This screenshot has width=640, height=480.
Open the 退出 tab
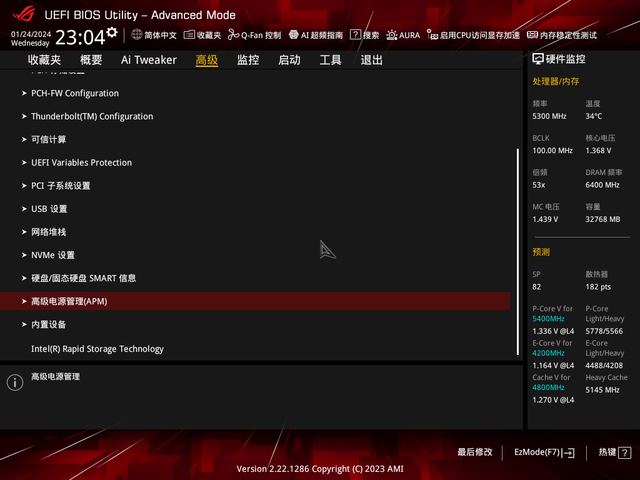(x=371, y=60)
